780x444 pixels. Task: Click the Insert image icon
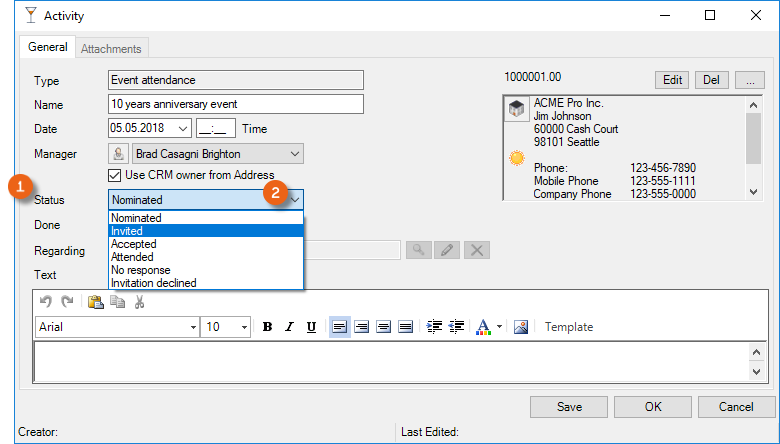(x=520, y=327)
